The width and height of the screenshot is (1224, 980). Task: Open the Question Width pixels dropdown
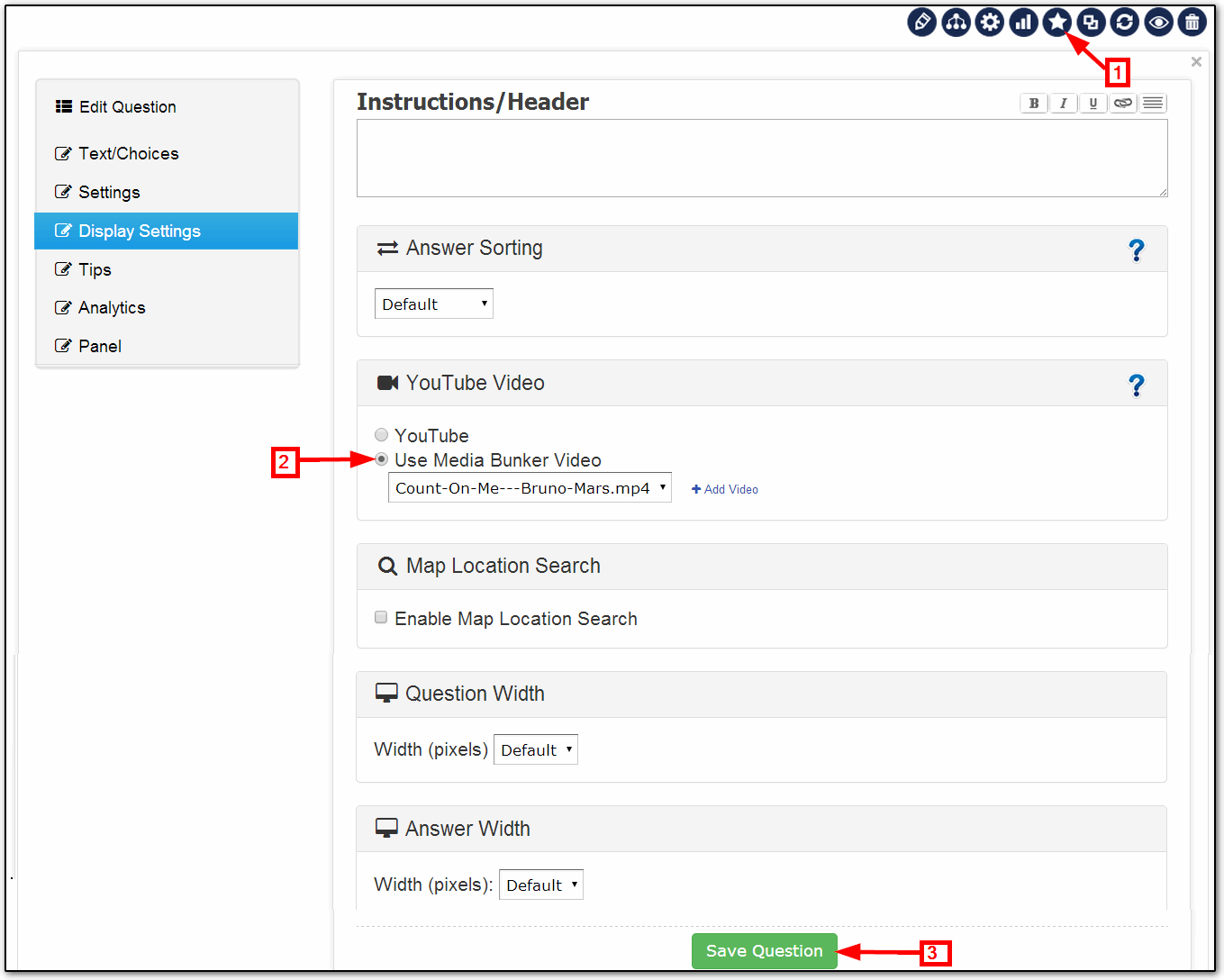[x=535, y=749]
